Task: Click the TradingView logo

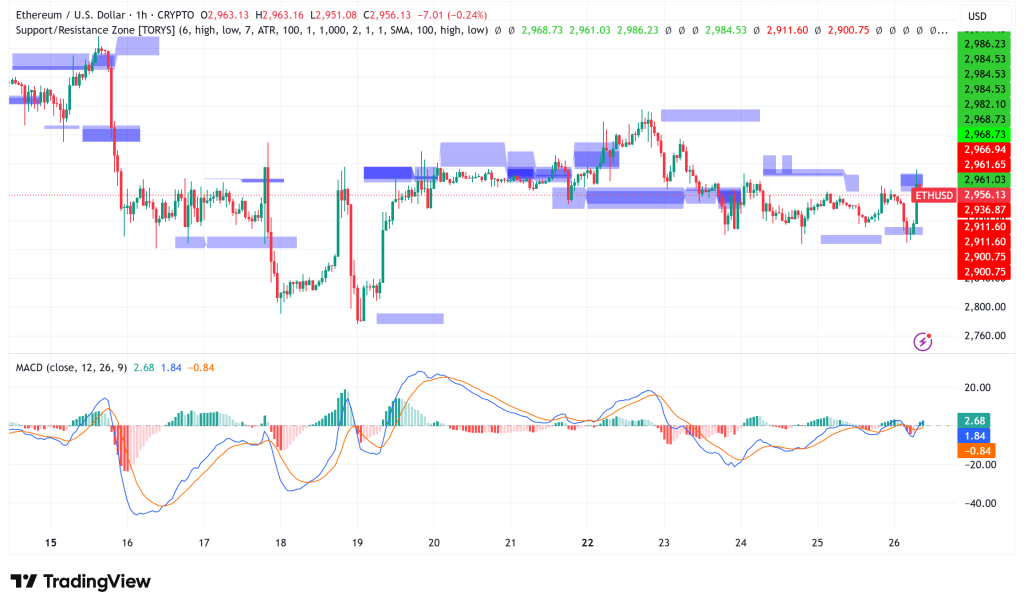Action: coord(78,581)
